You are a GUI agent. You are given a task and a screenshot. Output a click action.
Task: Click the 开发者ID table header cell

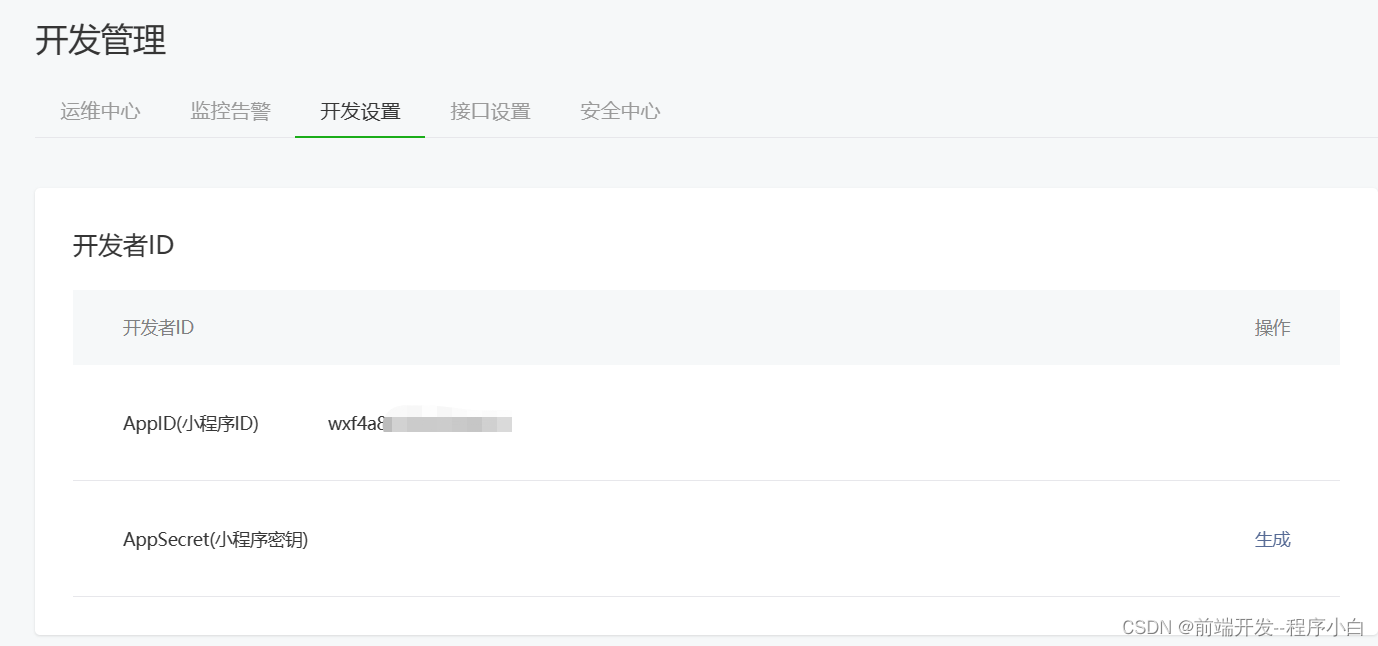point(157,327)
